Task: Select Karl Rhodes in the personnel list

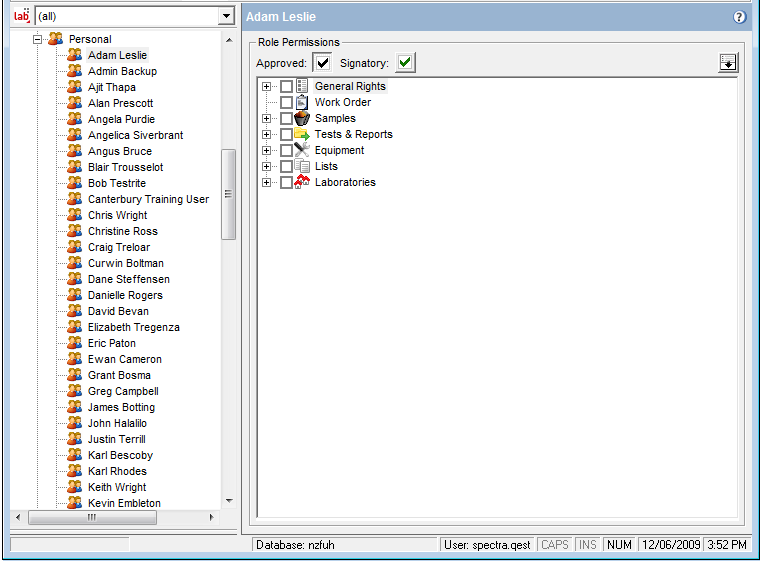Action: click(x=117, y=471)
